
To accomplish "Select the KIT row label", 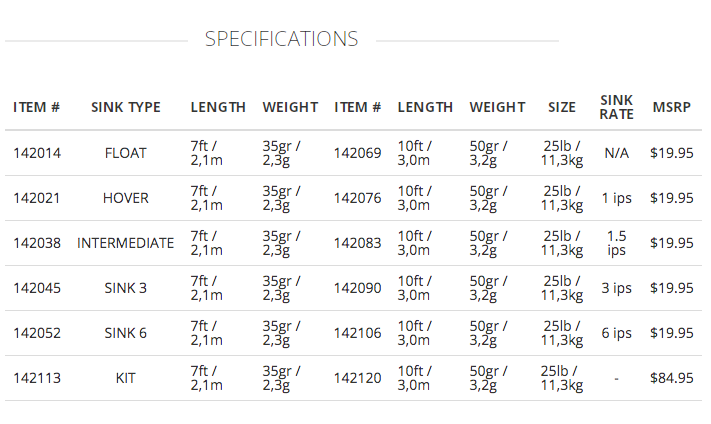I will pyautogui.click(x=126, y=378).
